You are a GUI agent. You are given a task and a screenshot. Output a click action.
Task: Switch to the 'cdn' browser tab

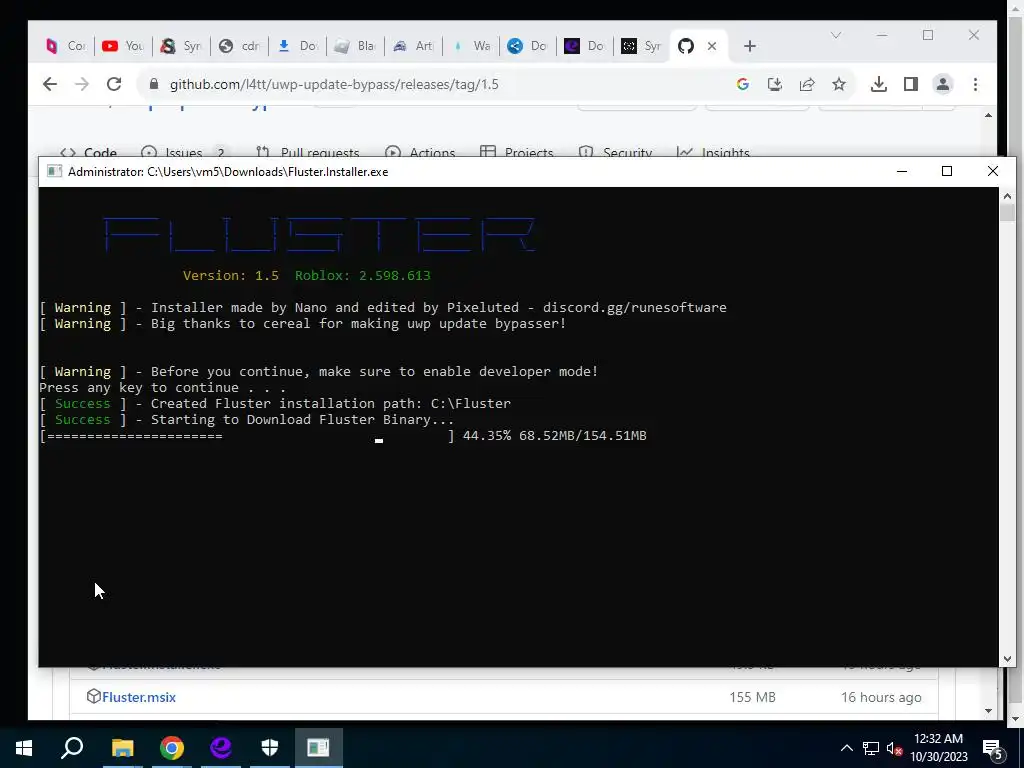pyautogui.click(x=239, y=46)
